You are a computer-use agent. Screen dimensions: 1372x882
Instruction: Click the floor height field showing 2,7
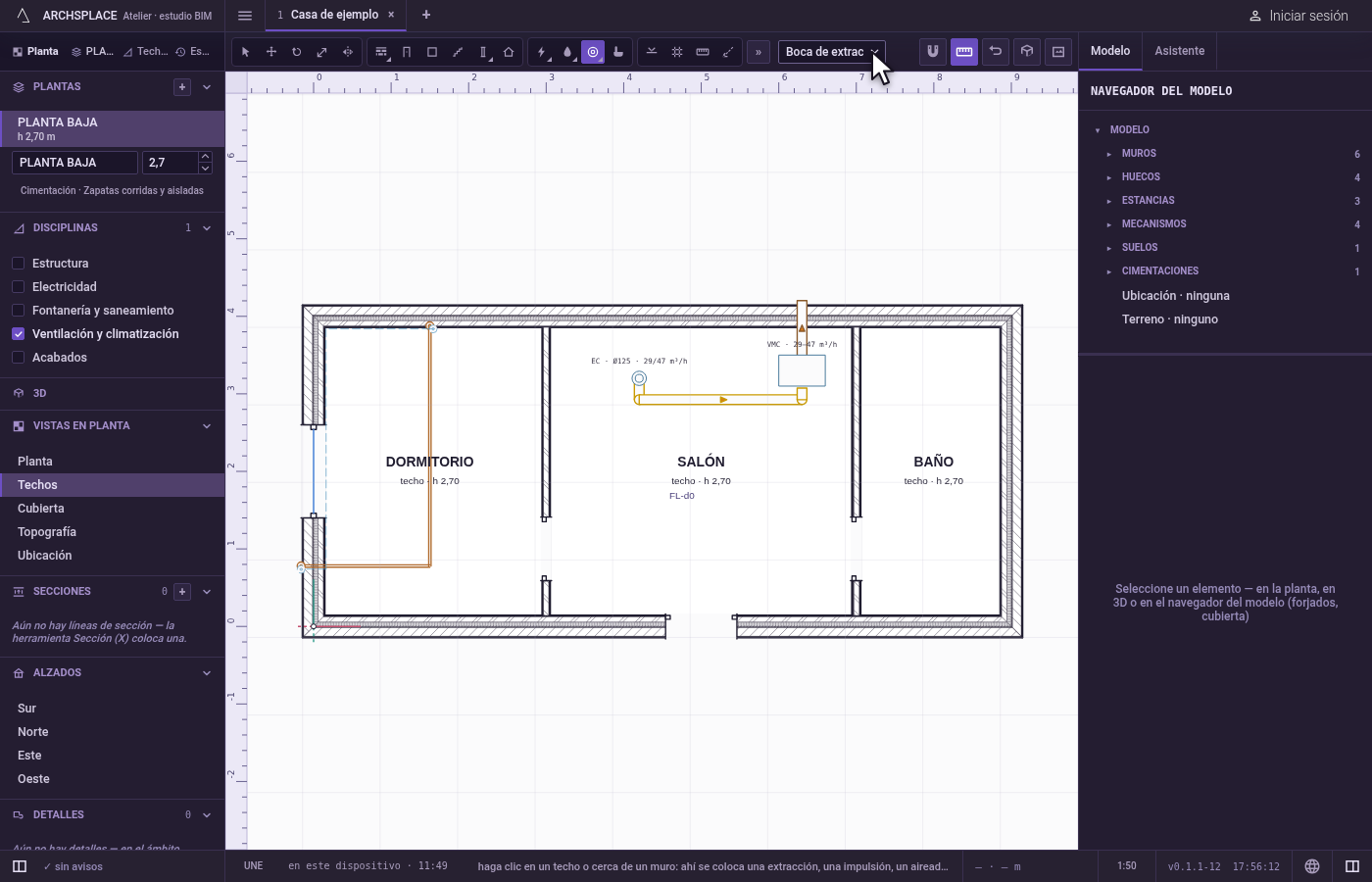pyautogui.click(x=171, y=163)
